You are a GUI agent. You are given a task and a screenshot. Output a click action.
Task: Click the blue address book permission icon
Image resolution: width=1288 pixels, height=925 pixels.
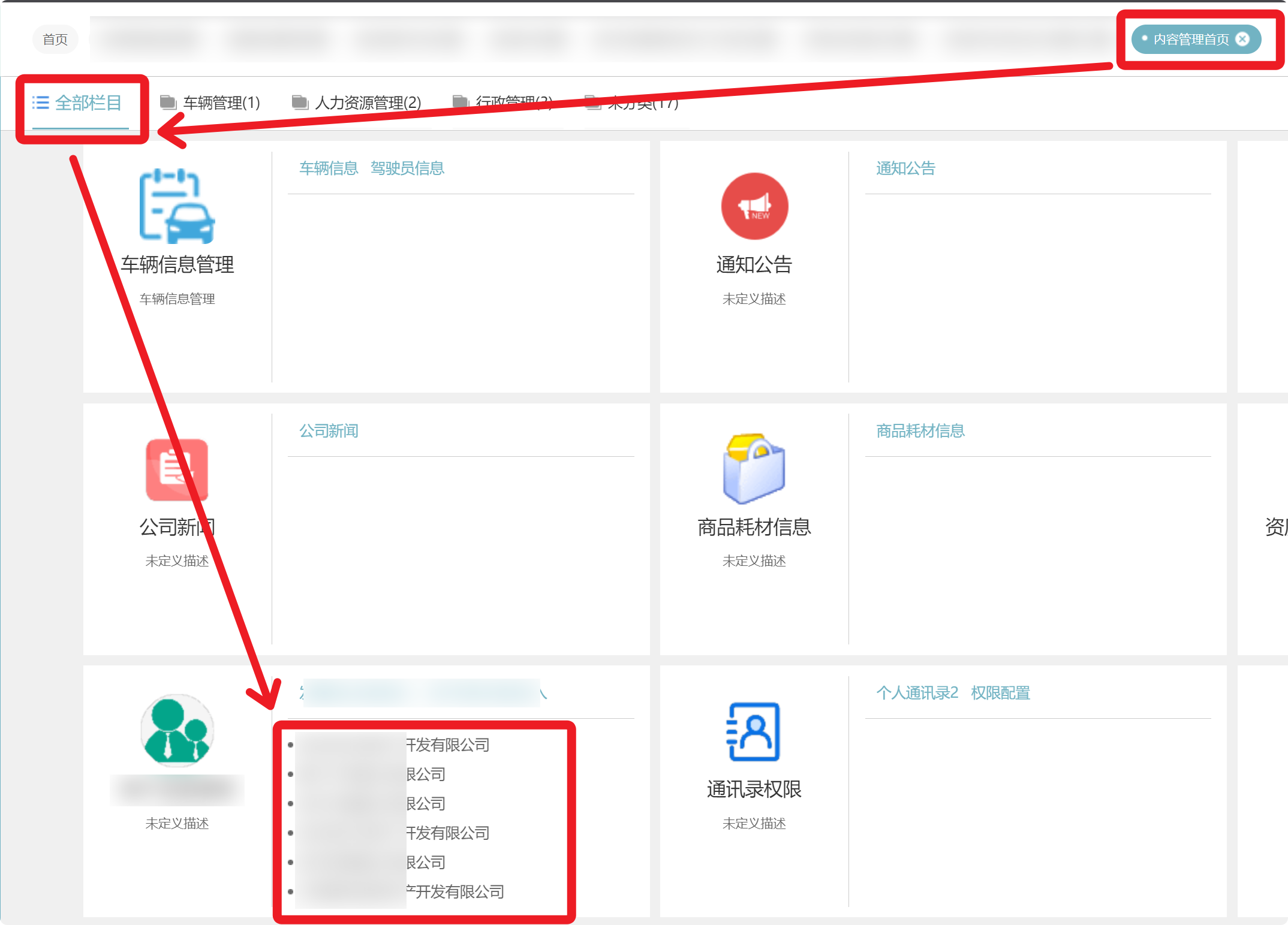(x=754, y=731)
